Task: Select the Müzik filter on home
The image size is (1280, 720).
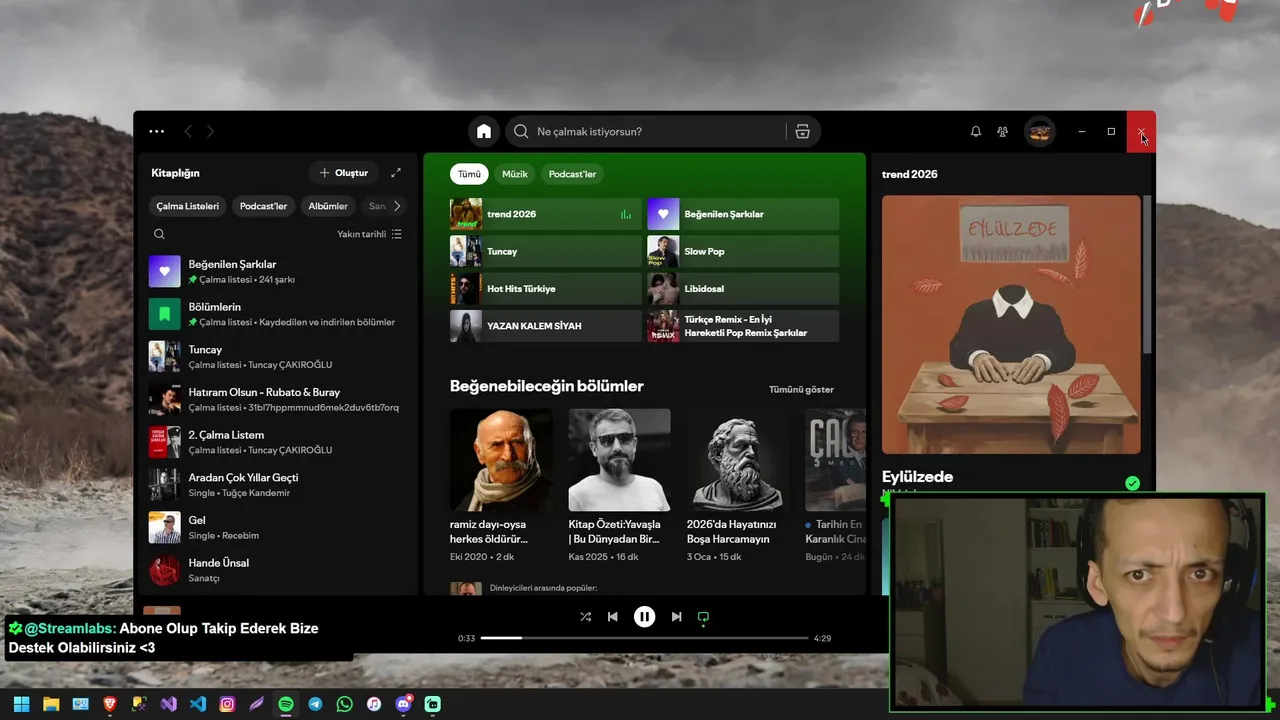Action: point(515,174)
